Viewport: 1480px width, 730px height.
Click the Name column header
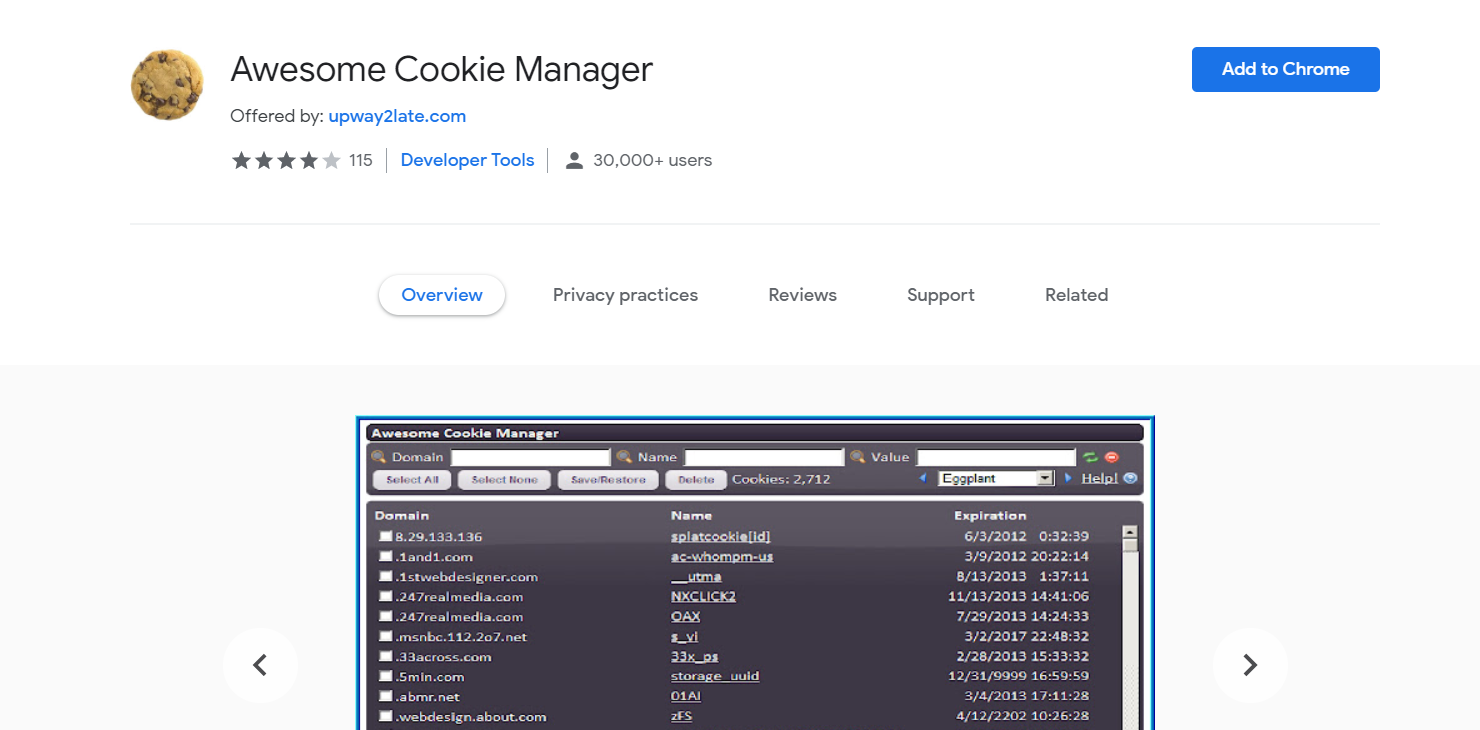pos(691,516)
